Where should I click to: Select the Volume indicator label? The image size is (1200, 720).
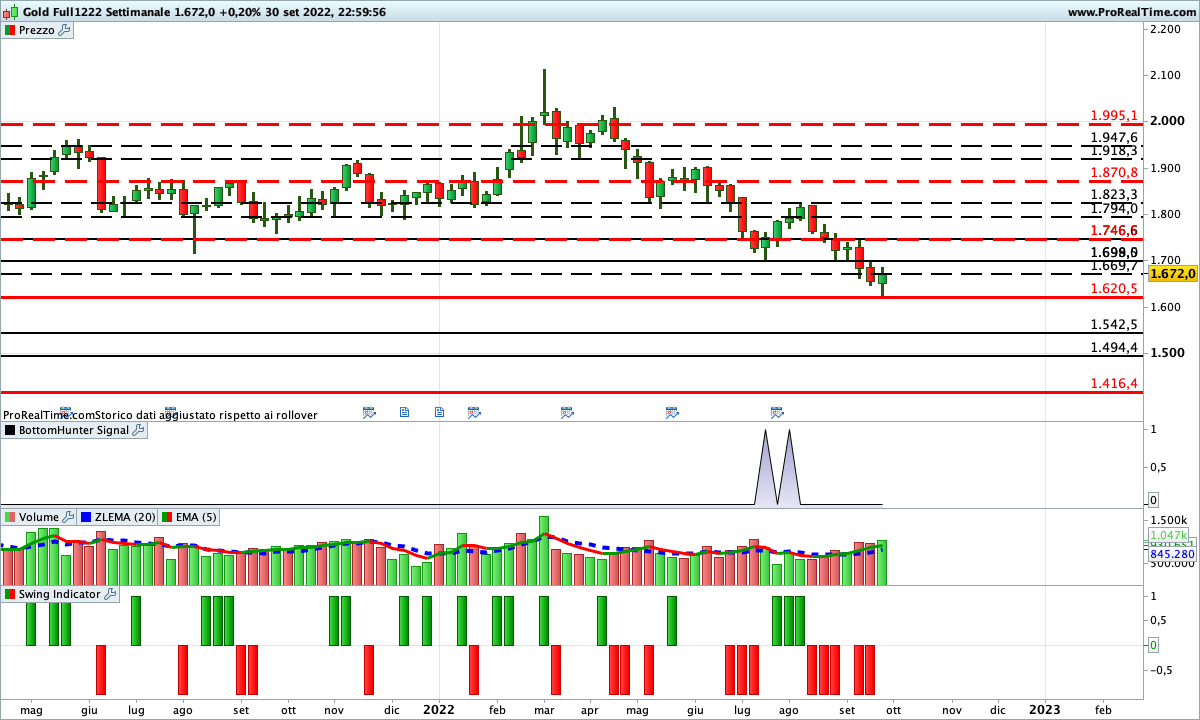(38, 517)
